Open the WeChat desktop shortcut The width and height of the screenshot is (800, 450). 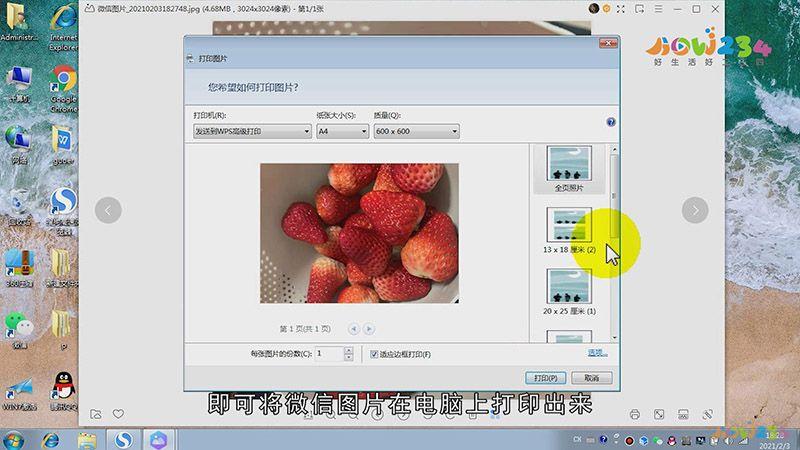pyautogui.click(x=19, y=330)
